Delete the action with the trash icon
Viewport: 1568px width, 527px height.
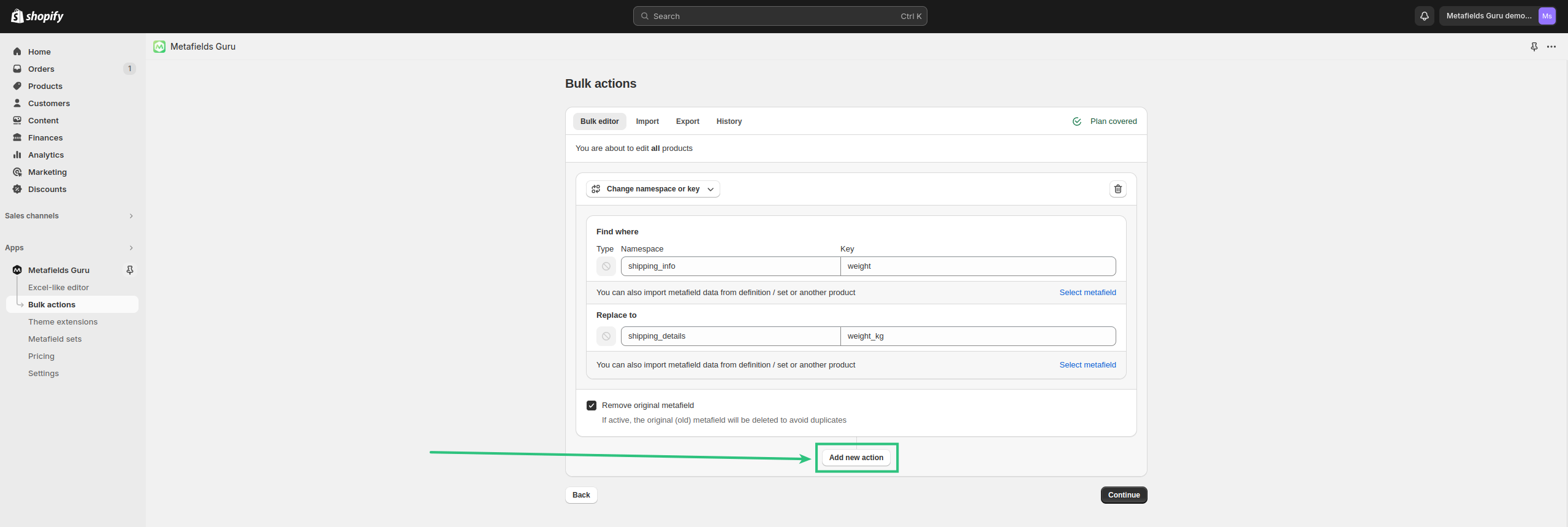(x=1117, y=189)
